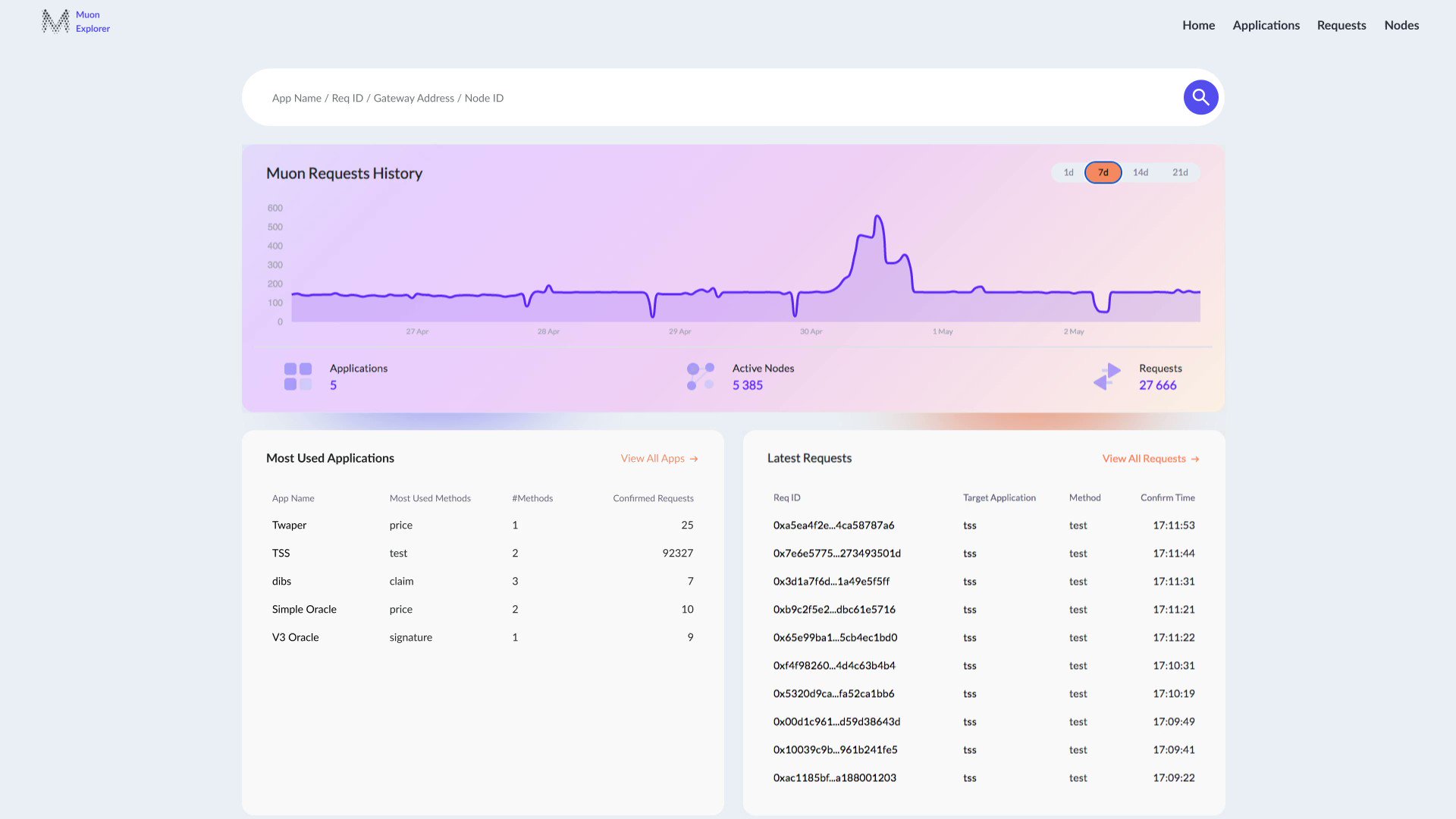
Task: Open View All Apps
Action: coord(652,458)
